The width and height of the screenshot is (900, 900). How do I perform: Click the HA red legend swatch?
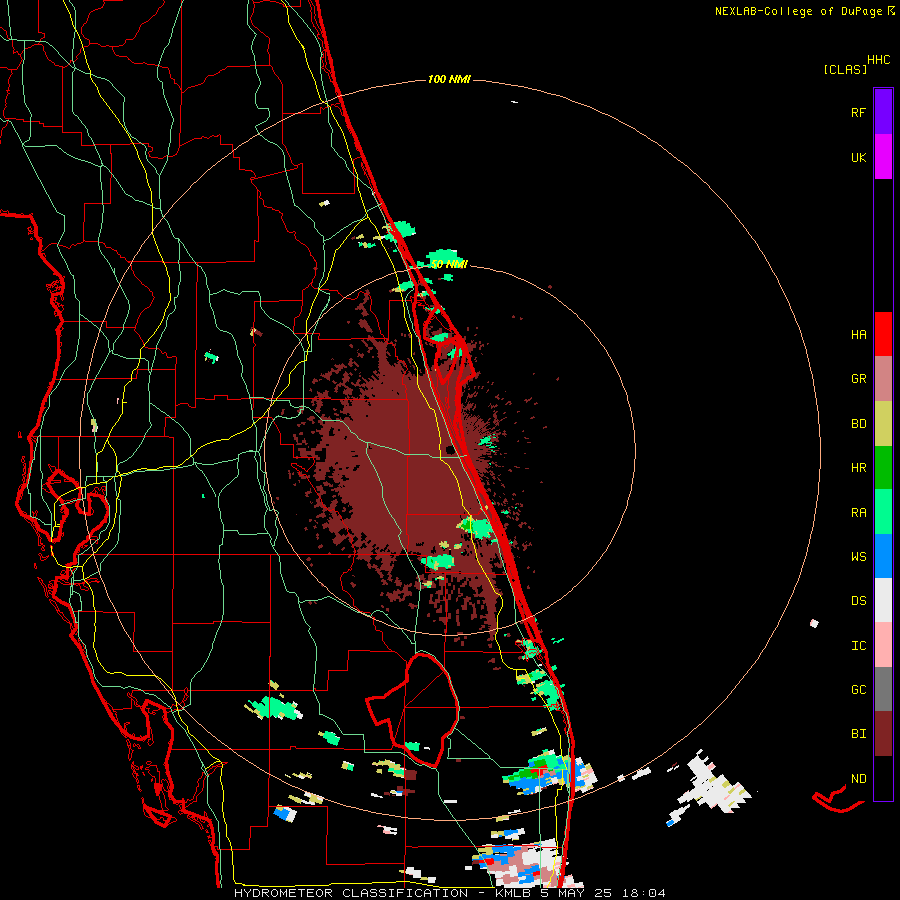(883, 334)
